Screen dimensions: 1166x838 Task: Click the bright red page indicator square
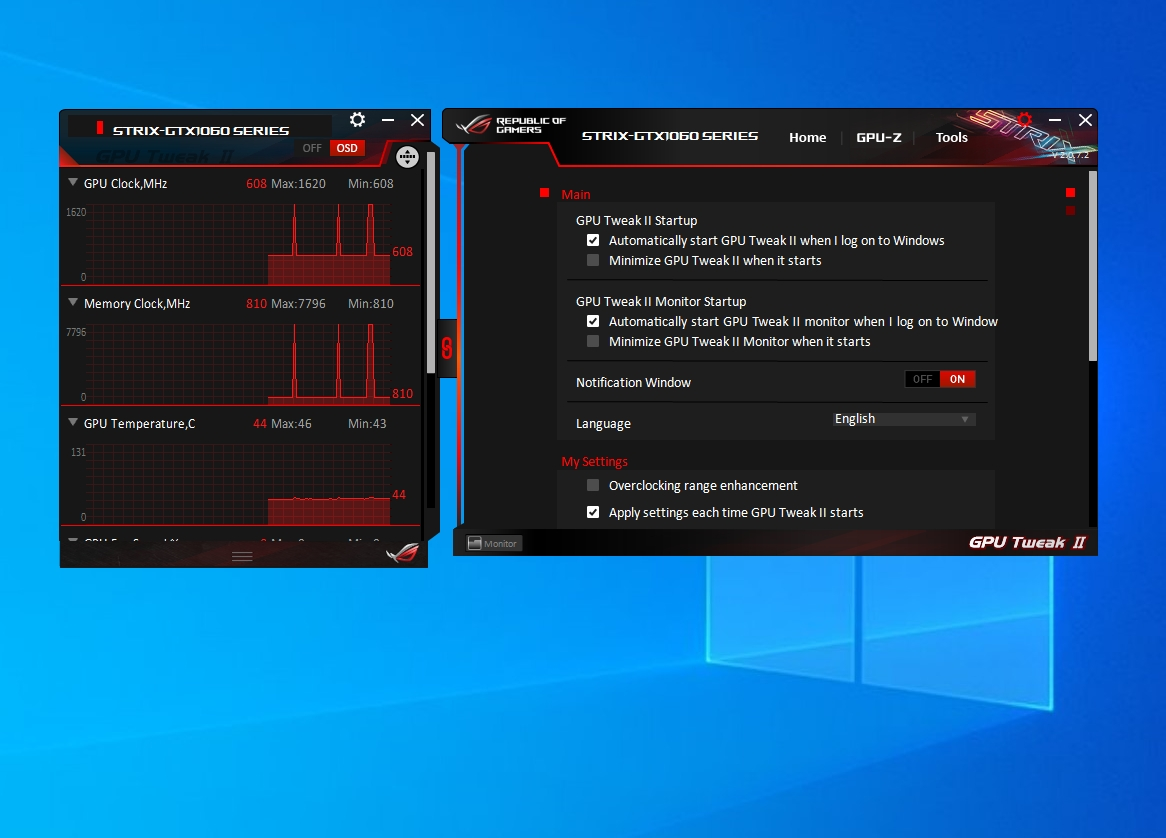[x=1070, y=193]
